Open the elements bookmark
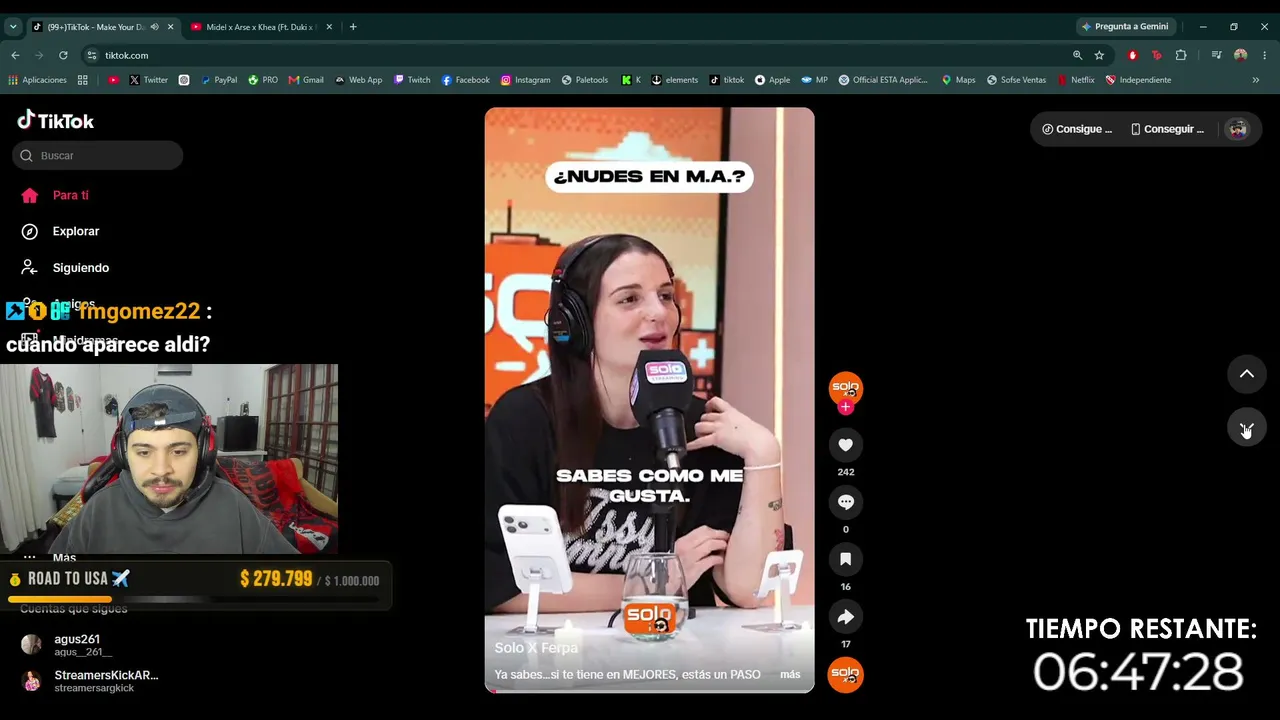This screenshot has width=1280, height=720. 675,80
